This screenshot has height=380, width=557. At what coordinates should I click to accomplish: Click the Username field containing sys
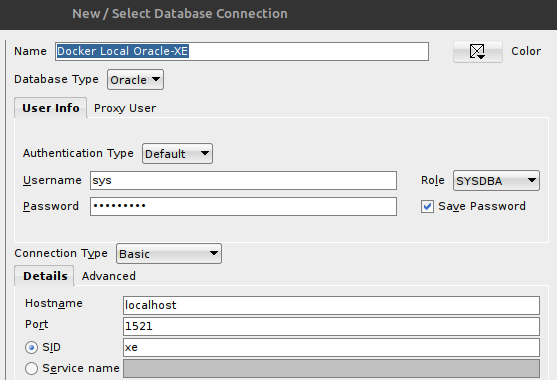243,180
